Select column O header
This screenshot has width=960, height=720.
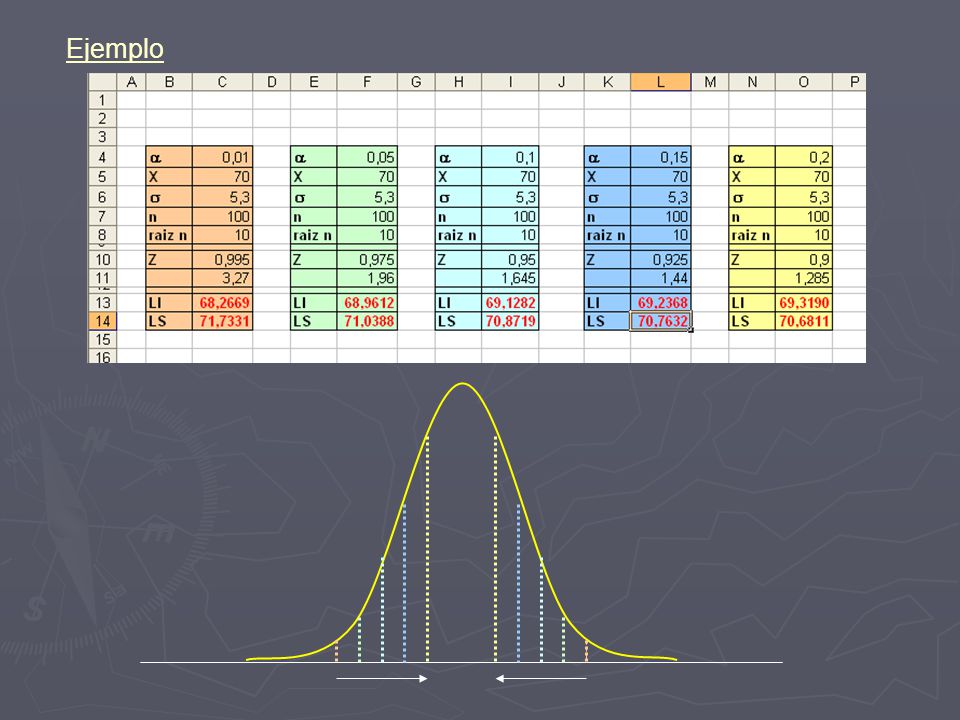point(804,82)
